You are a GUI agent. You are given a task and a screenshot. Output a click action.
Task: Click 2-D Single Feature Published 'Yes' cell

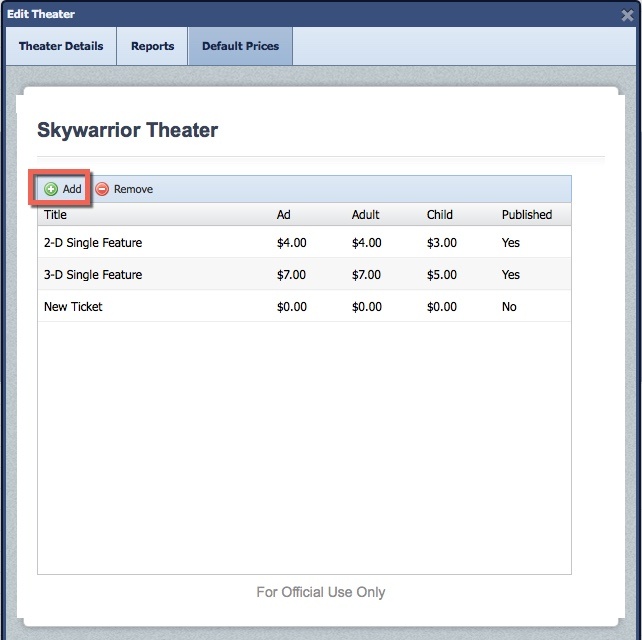click(x=511, y=242)
